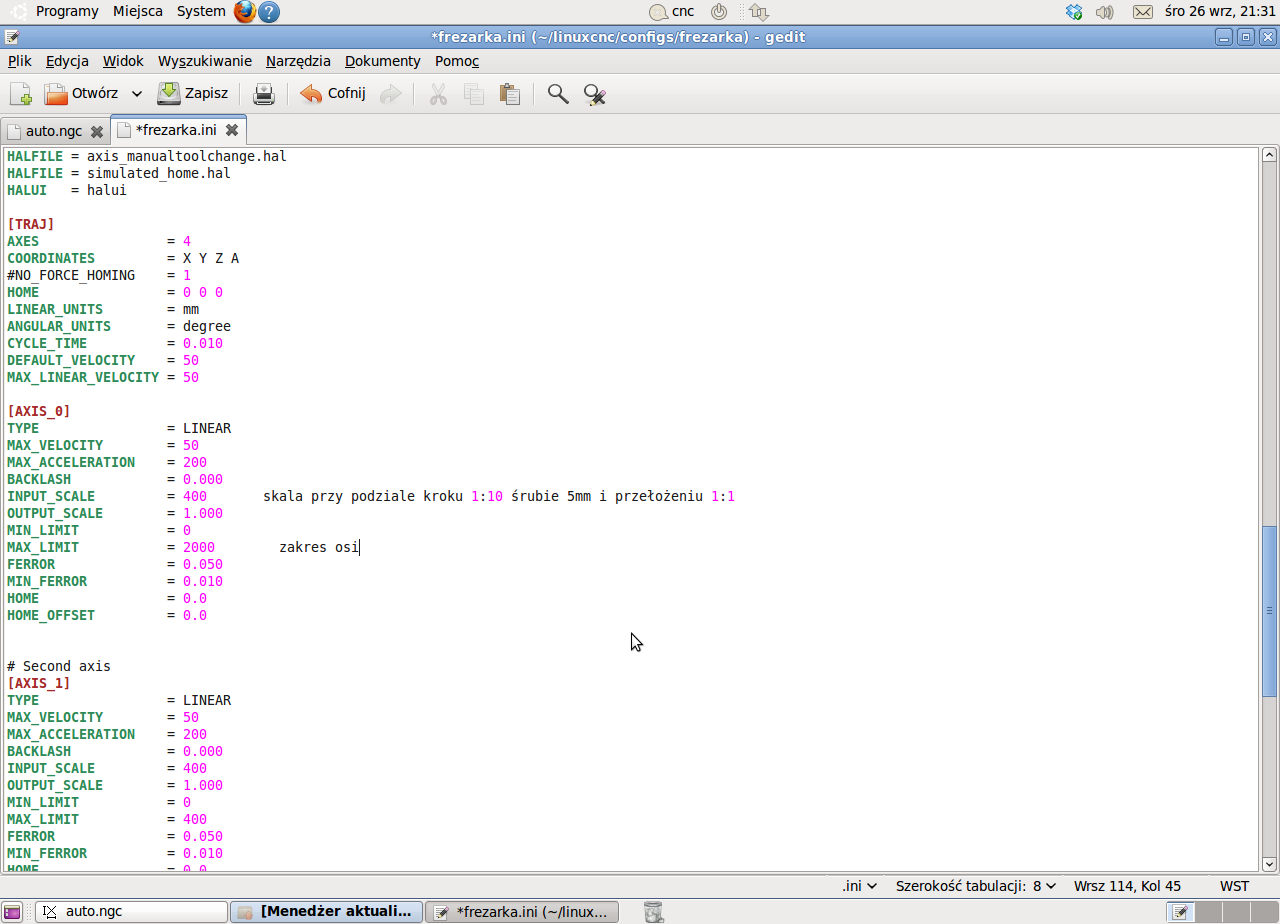Screen dimensions: 1280x924
Task: Click the redo arrow icon
Action: pyautogui.click(x=391, y=94)
